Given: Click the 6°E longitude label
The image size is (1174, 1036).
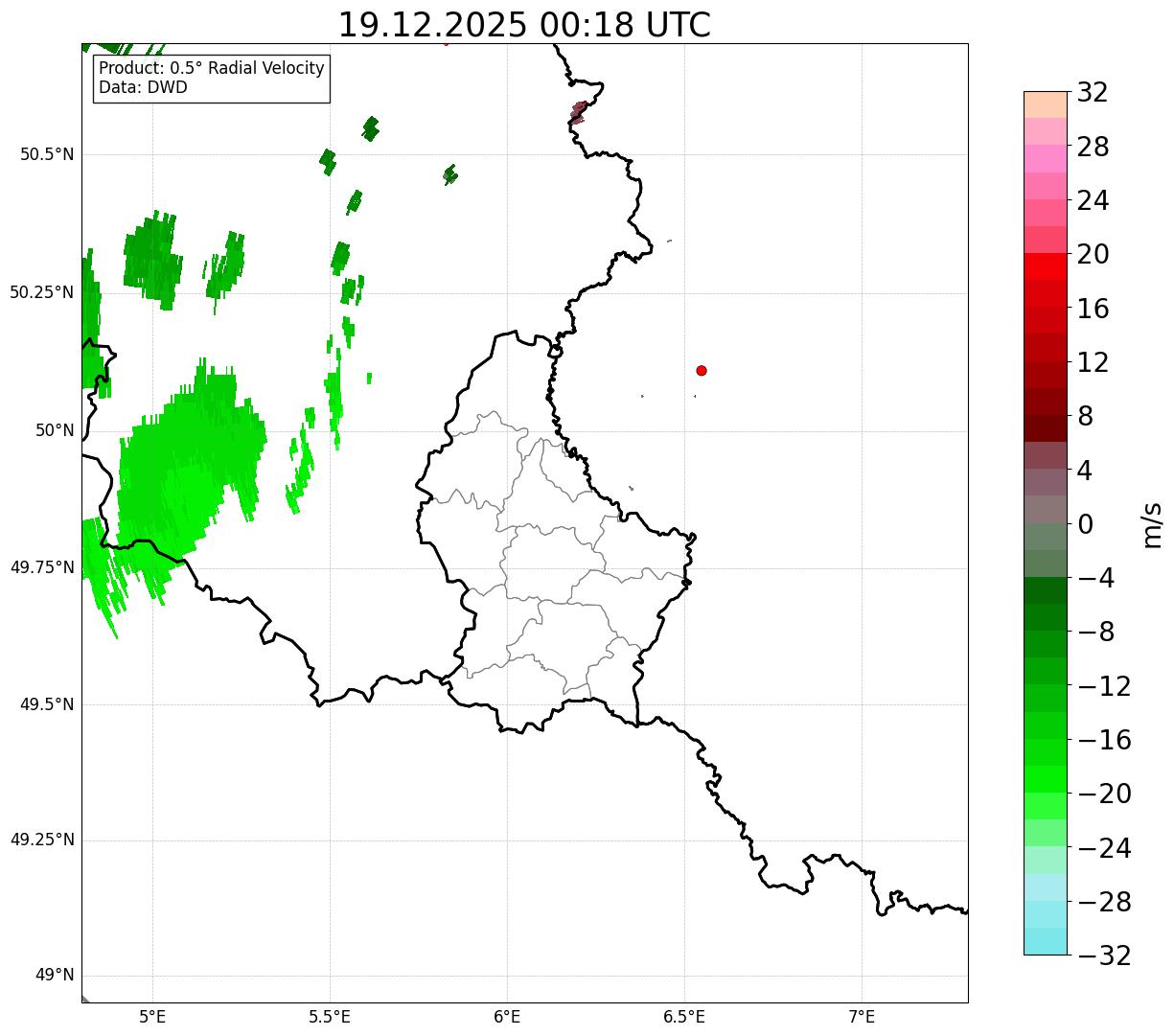Looking at the screenshot, I should [x=507, y=1017].
